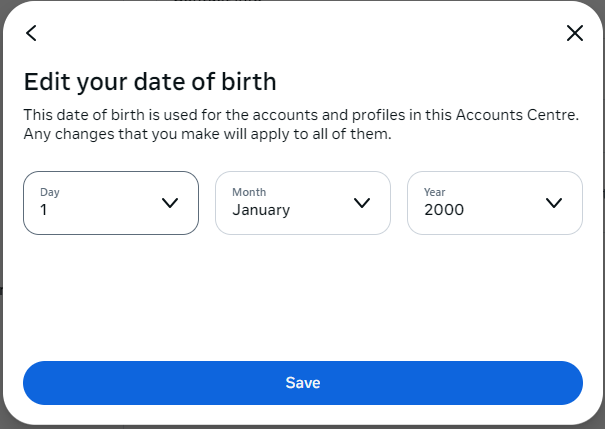
Task: Close the date of birth dialog
Action: (x=574, y=33)
